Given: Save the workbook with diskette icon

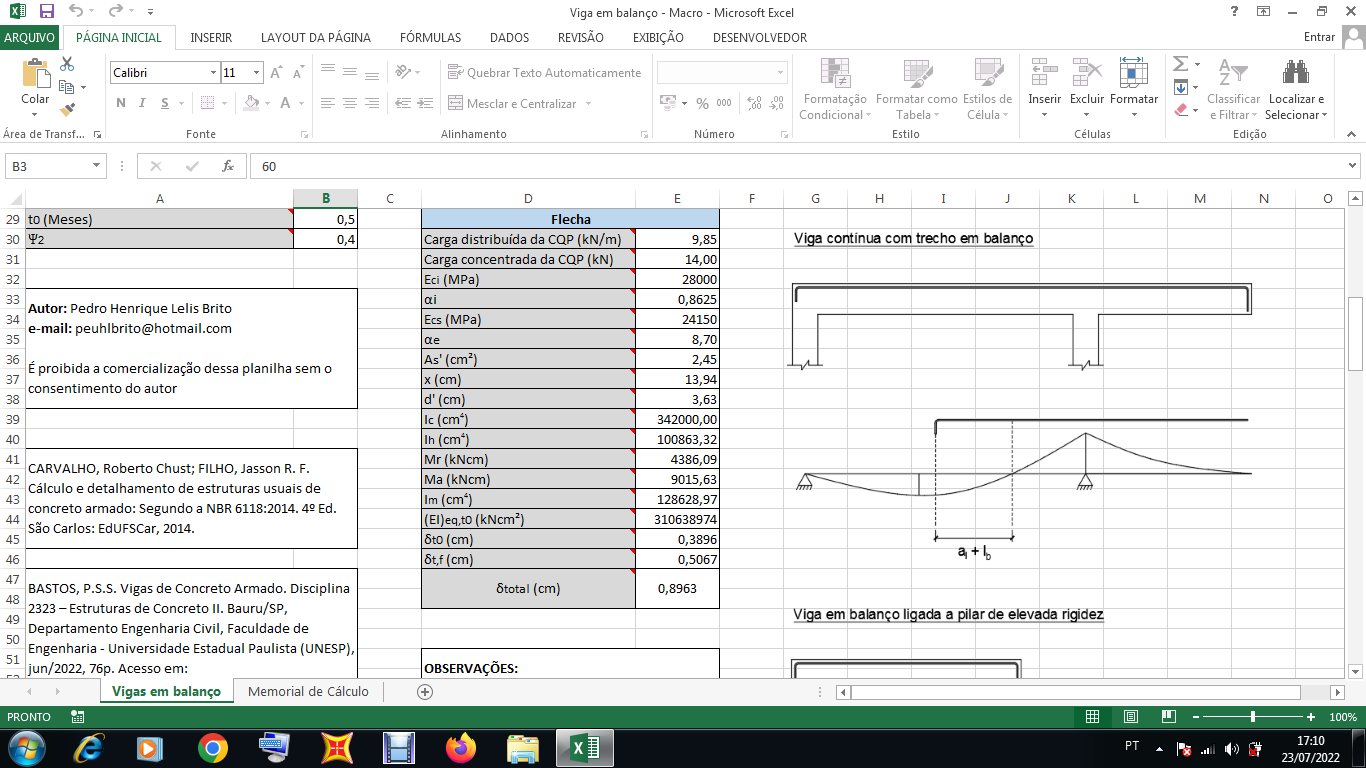Looking at the screenshot, I should click(x=47, y=11).
